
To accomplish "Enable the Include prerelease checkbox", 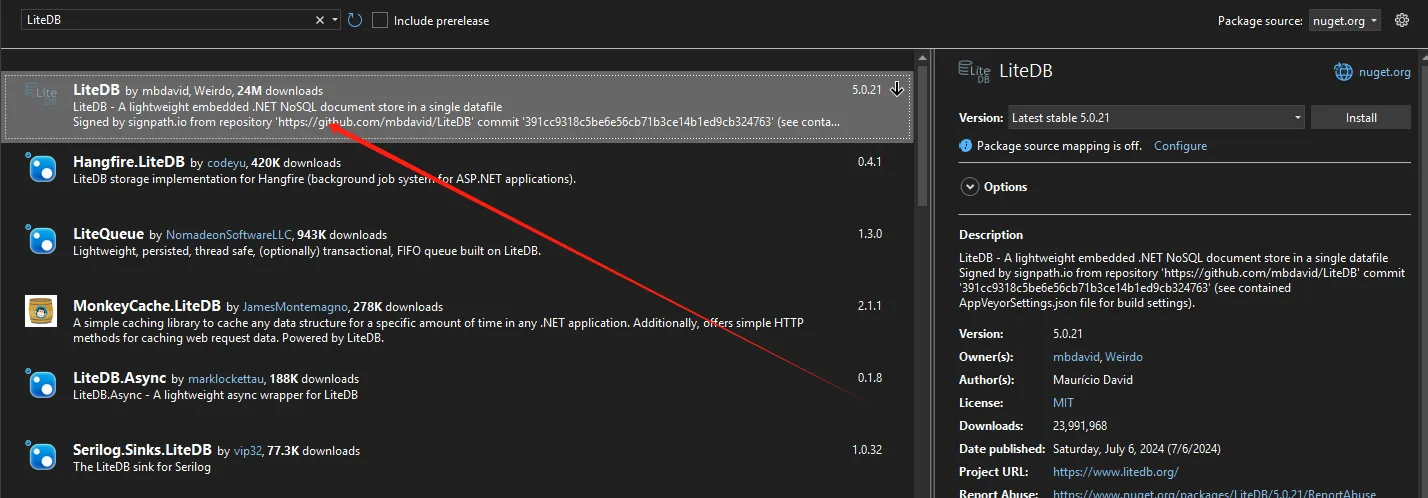I will pos(380,20).
